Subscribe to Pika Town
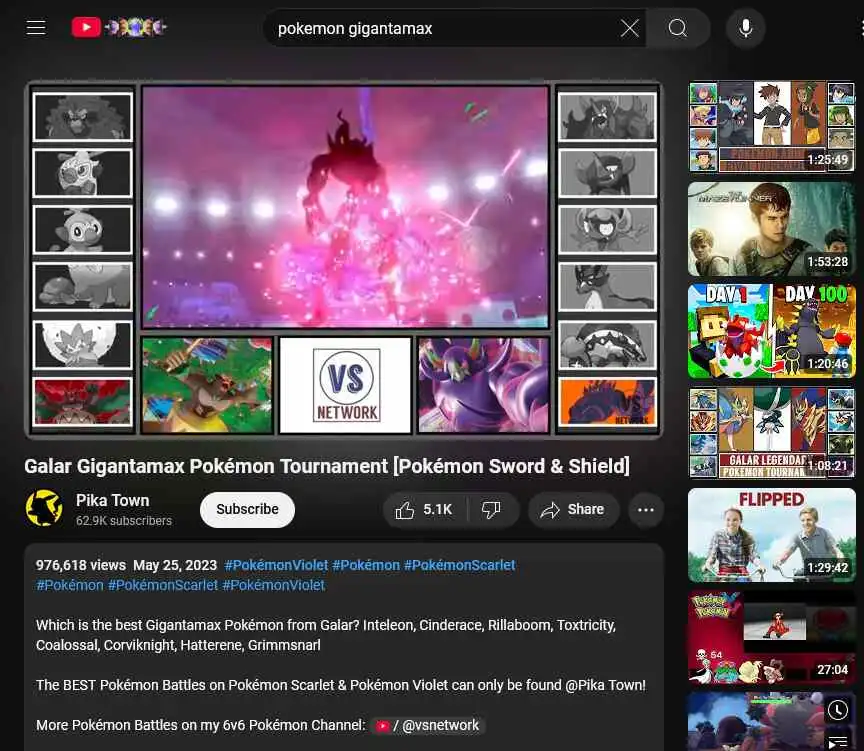Image resolution: width=864 pixels, height=751 pixels. click(x=247, y=510)
